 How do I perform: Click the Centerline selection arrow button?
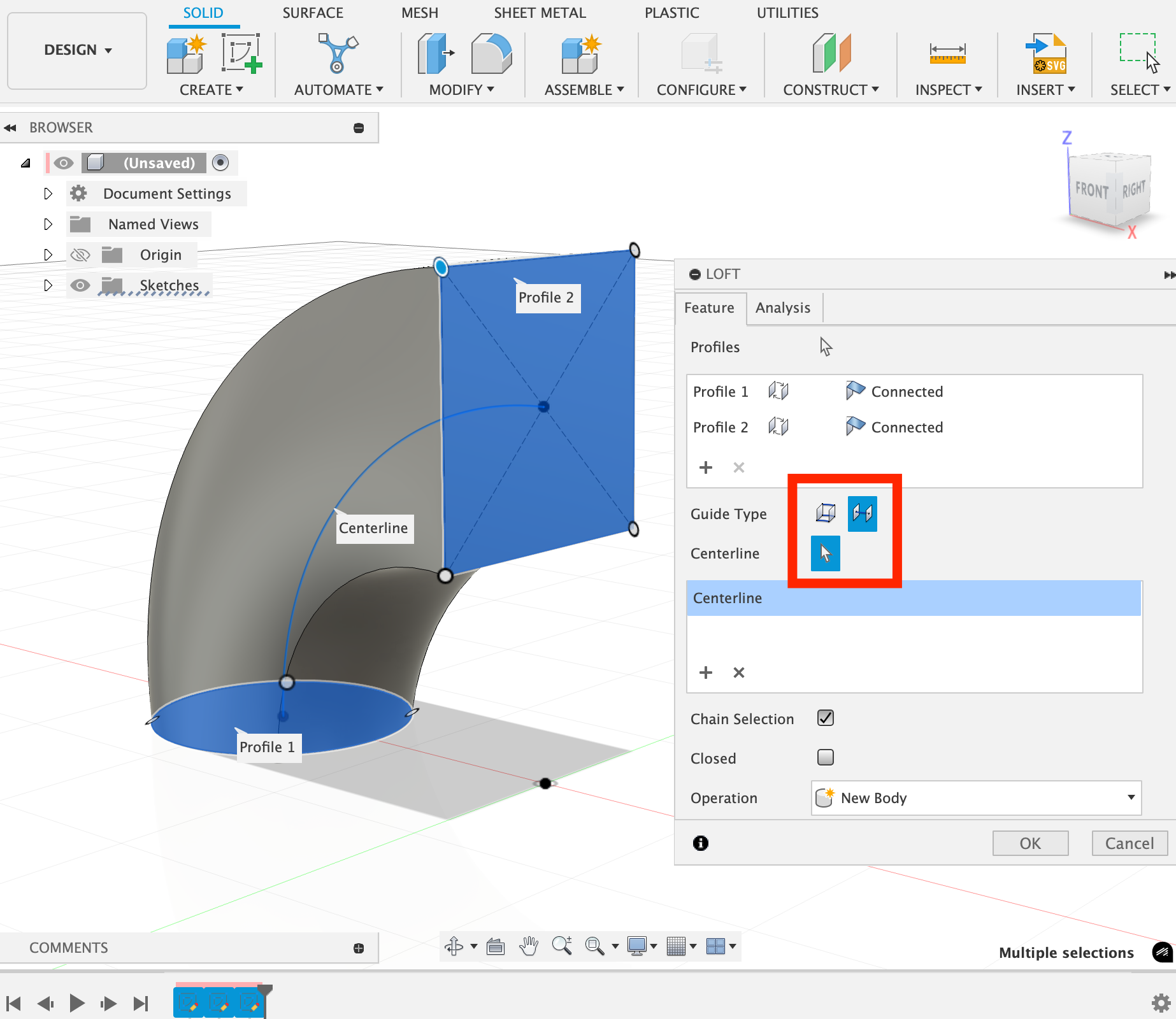click(x=825, y=553)
